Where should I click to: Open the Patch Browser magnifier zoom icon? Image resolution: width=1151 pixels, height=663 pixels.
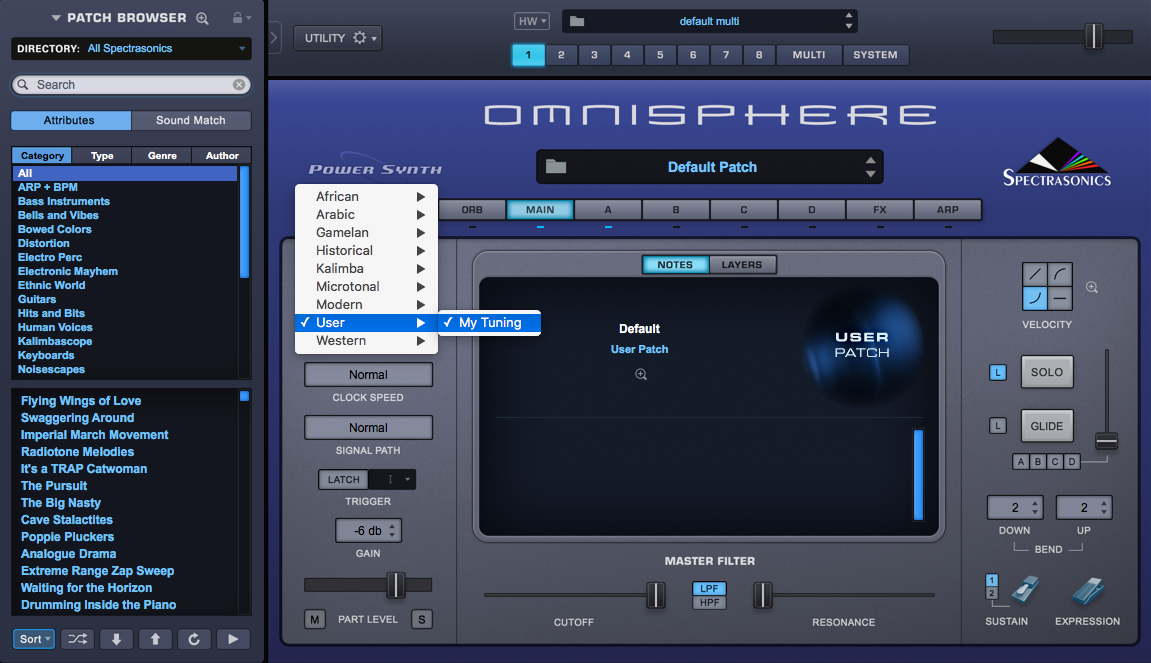(x=203, y=18)
